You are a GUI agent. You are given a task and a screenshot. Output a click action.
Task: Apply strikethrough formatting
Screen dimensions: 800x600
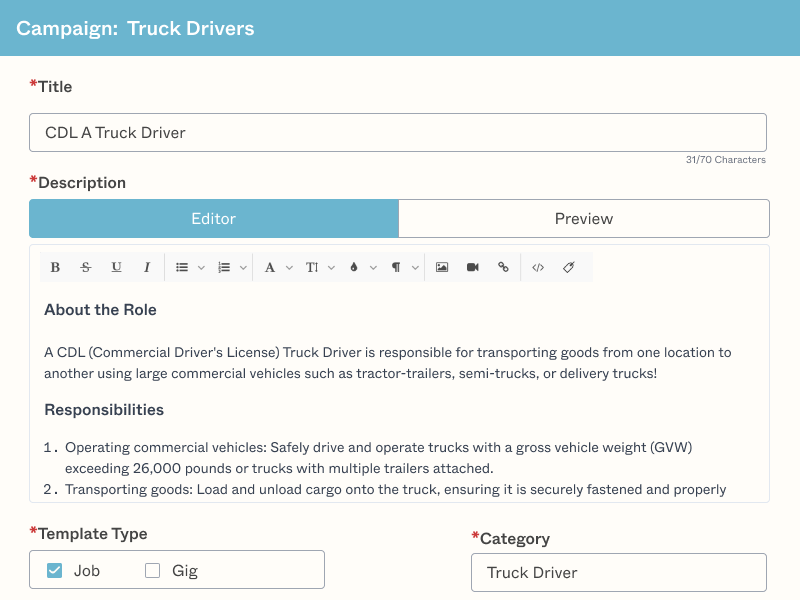pyautogui.click(x=86, y=267)
